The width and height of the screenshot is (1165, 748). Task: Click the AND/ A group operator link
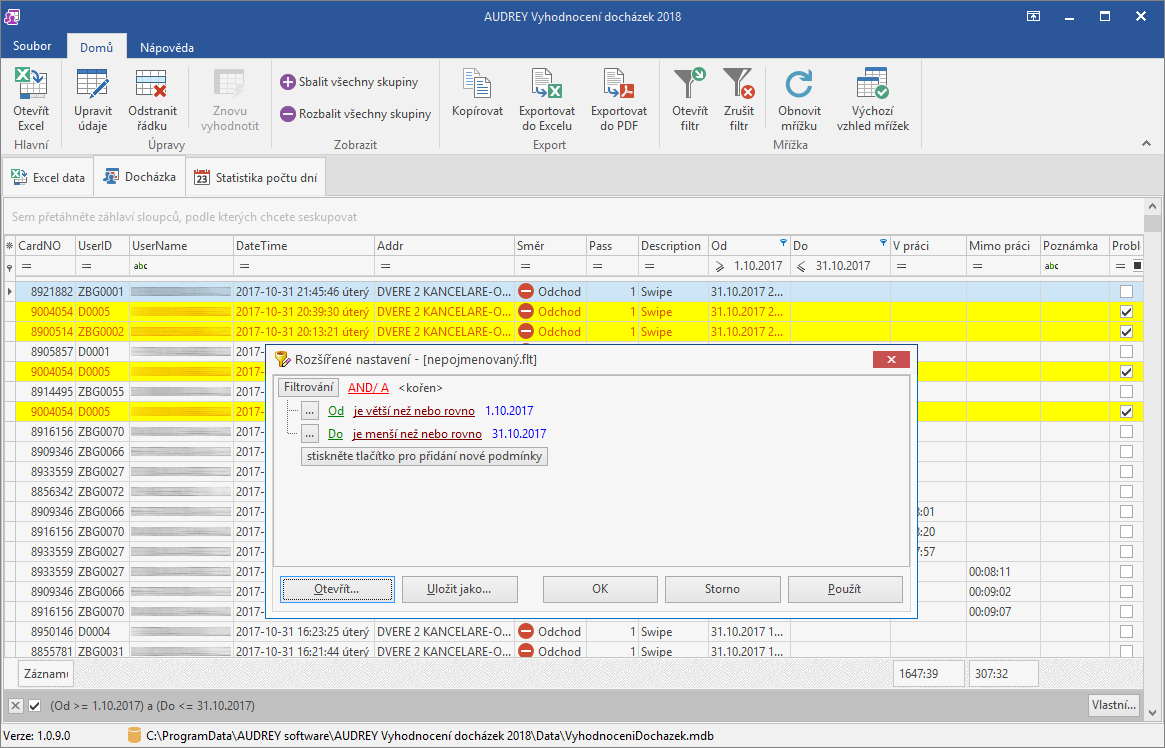[369, 388]
